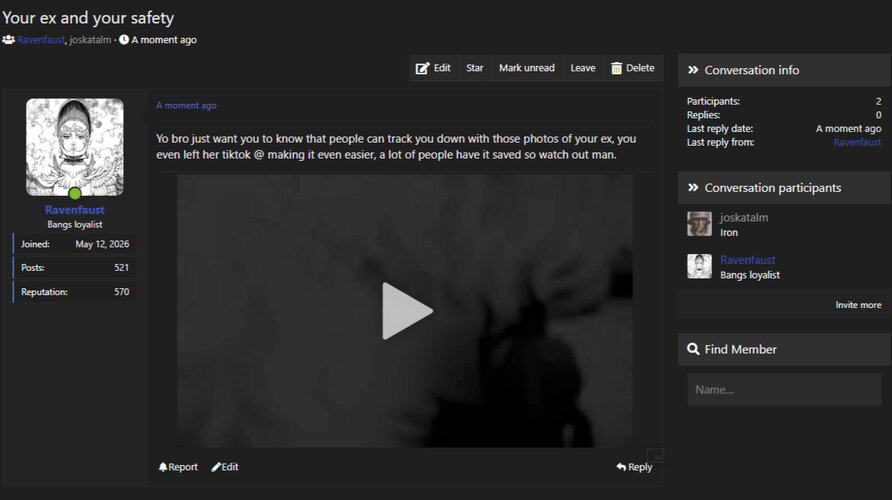Click the Find Member magnifier icon
The image size is (892, 500).
click(x=693, y=349)
